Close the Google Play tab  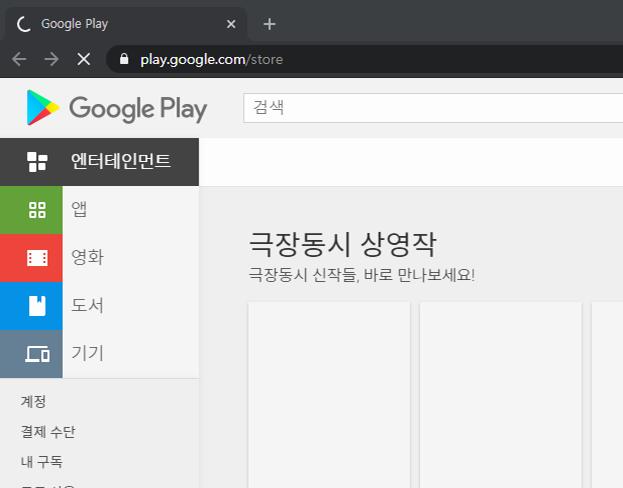pos(231,24)
